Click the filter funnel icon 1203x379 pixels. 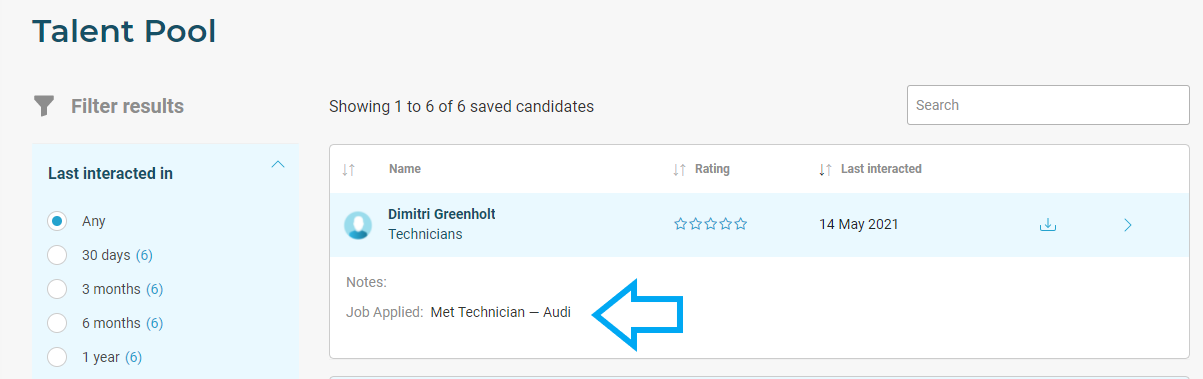click(44, 106)
